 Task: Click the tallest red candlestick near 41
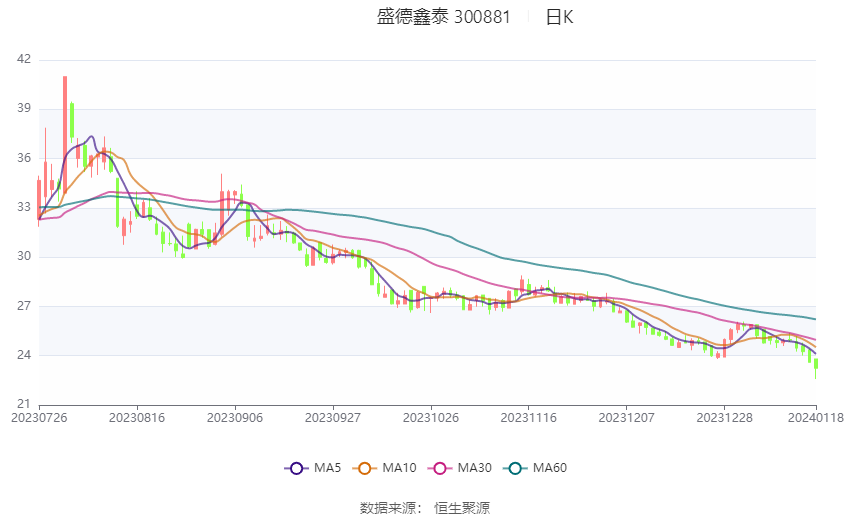pyautogui.click(x=65, y=134)
